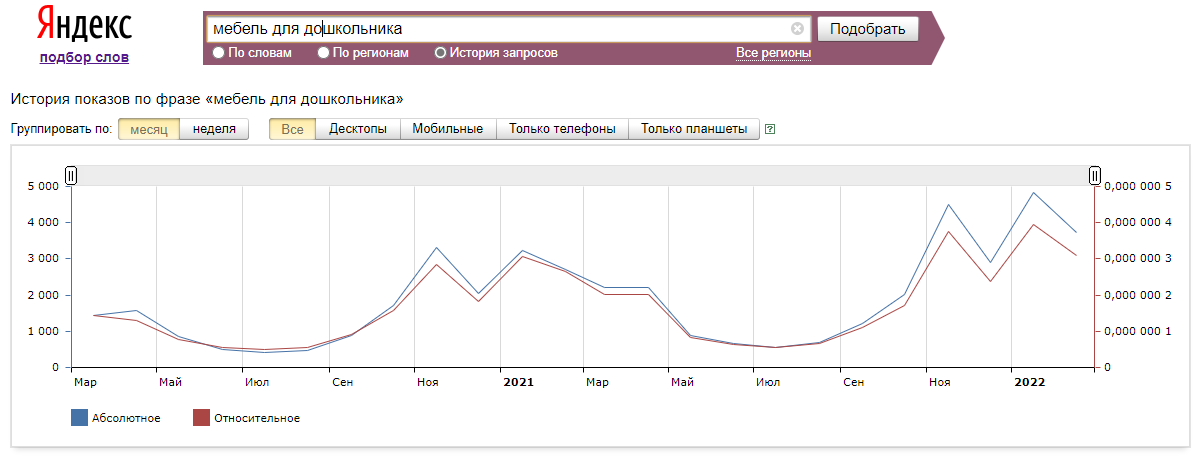Click the 'Относительное' legend label

coord(257,418)
